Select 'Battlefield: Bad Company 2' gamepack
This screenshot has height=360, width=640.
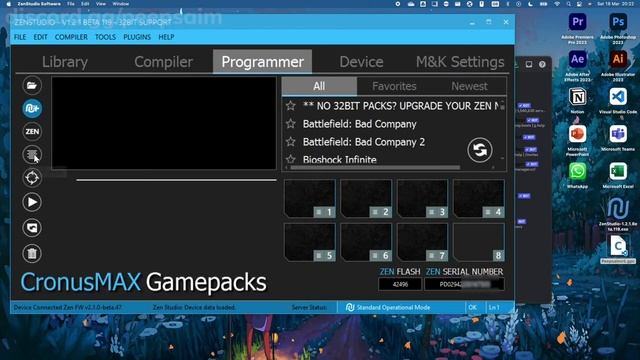click(x=364, y=142)
